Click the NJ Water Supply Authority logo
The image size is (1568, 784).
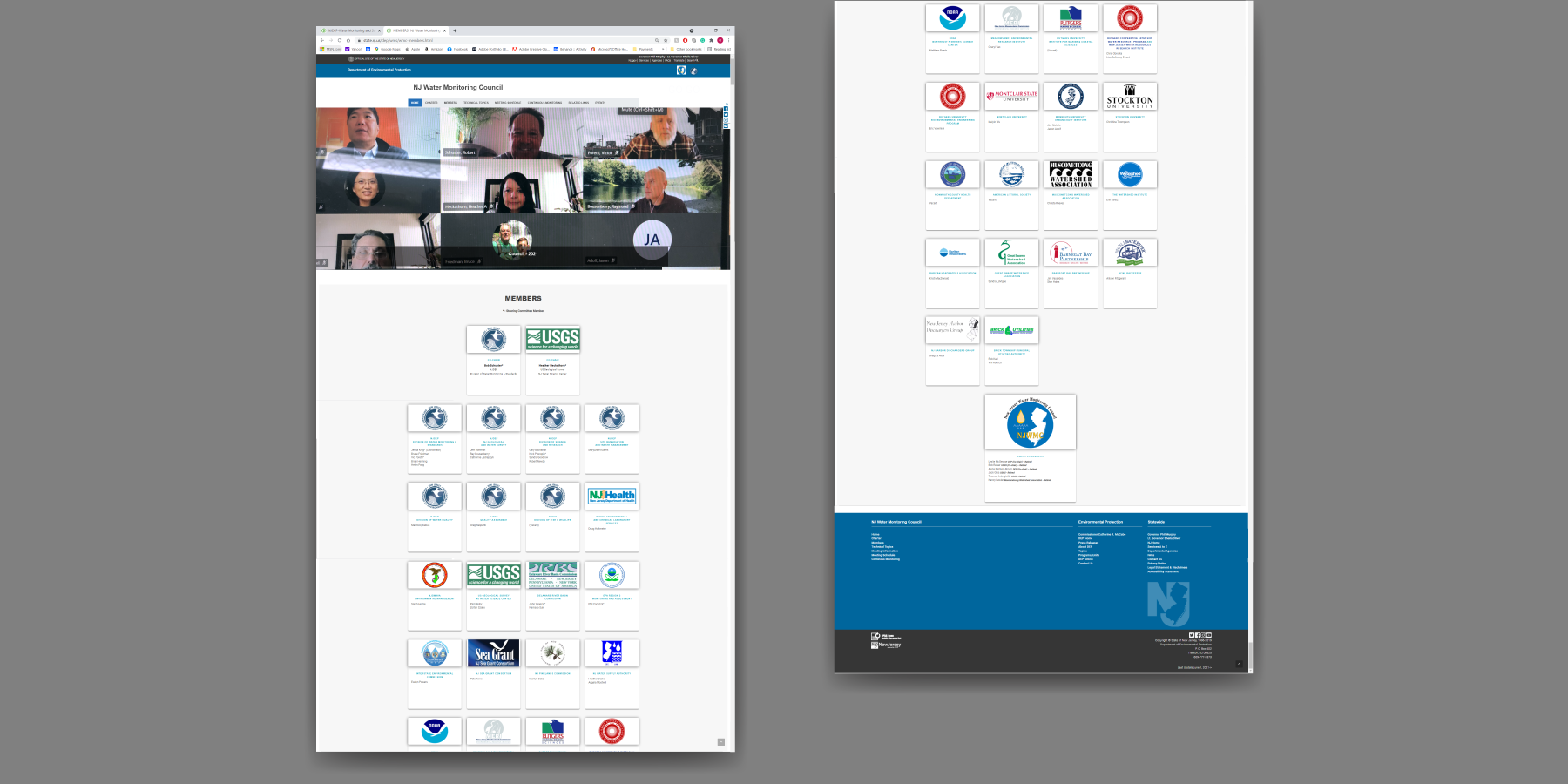click(612, 652)
